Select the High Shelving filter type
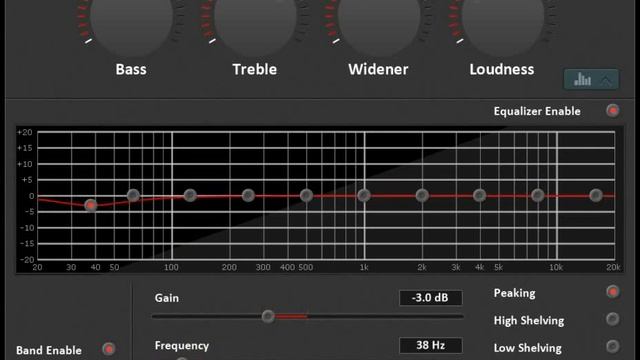 tap(613, 319)
